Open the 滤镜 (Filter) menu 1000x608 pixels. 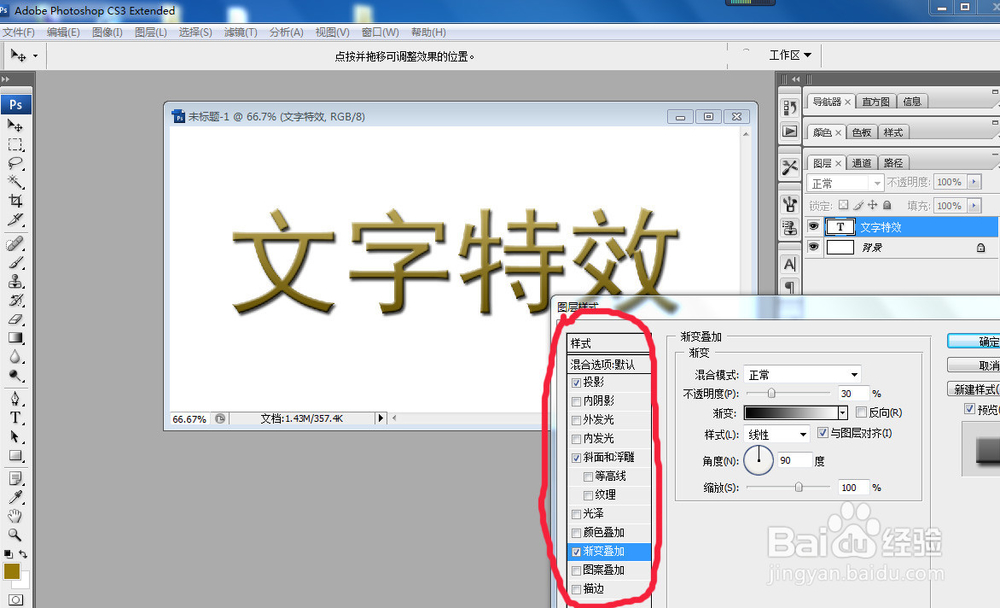click(x=239, y=31)
